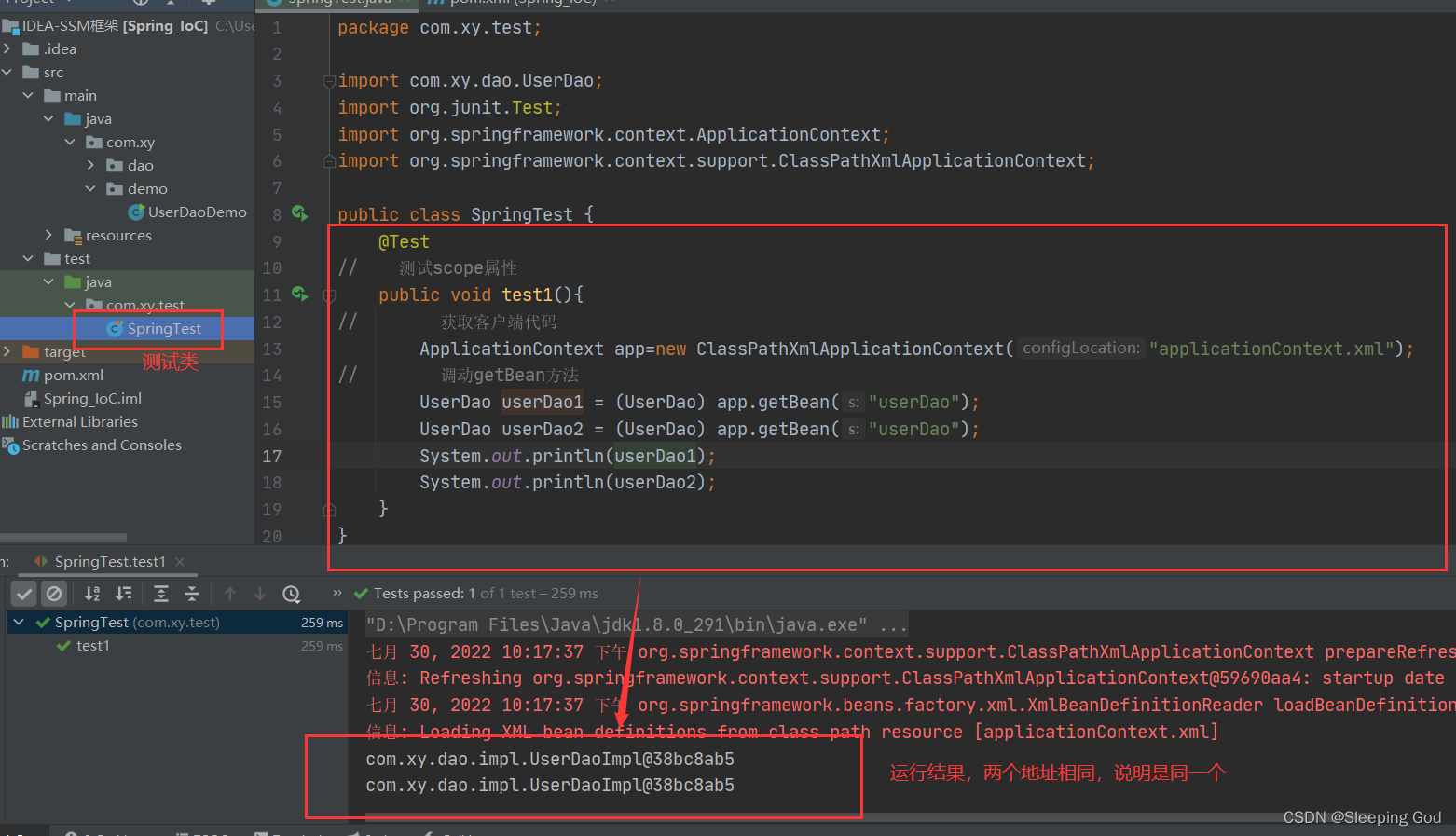Click the IDEA-SSM project module icon
Viewport: 1456px width, 836px height.
[10, 26]
